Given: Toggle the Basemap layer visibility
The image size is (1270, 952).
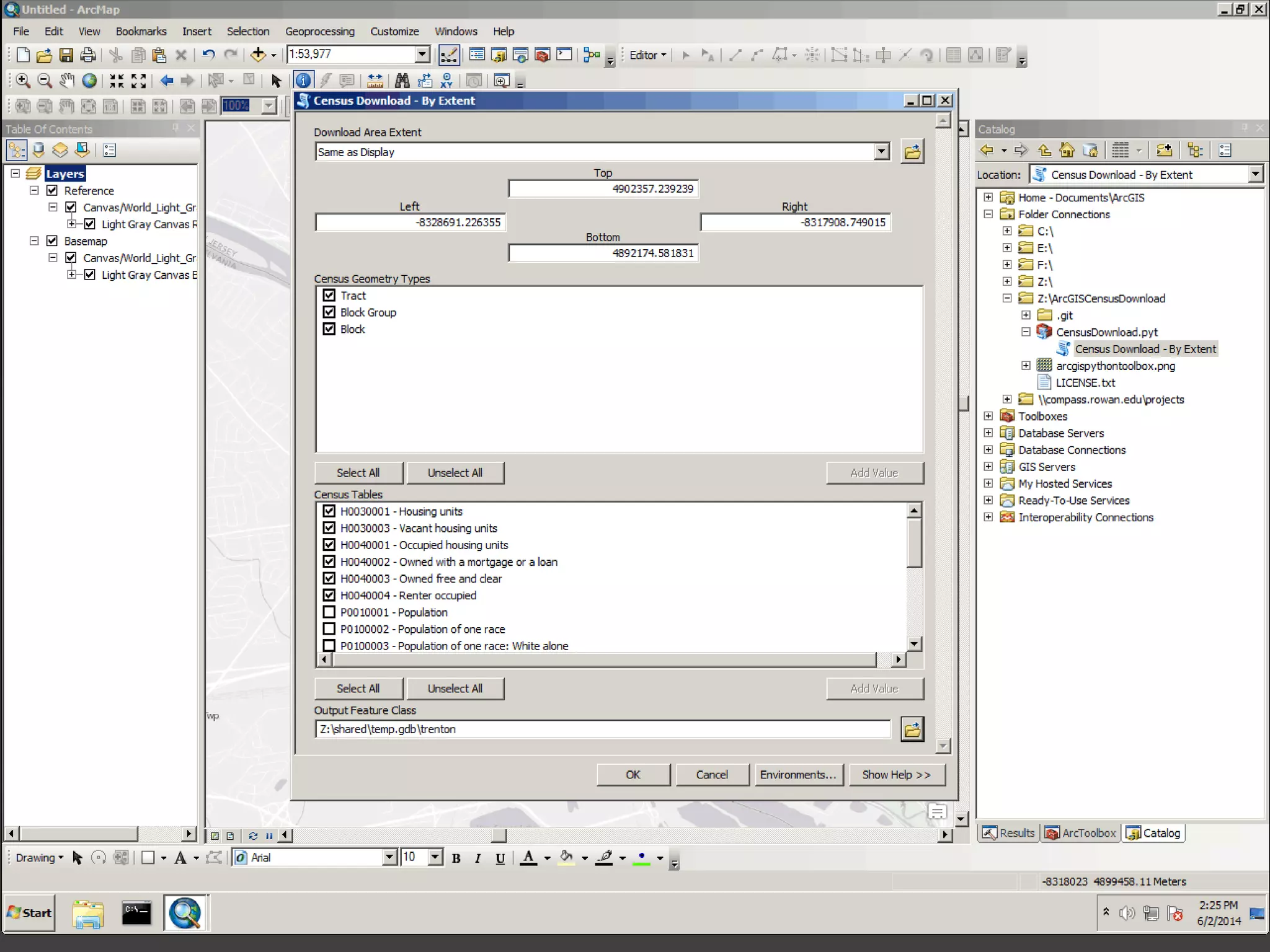Looking at the screenshot, I should tap(53, 241).
